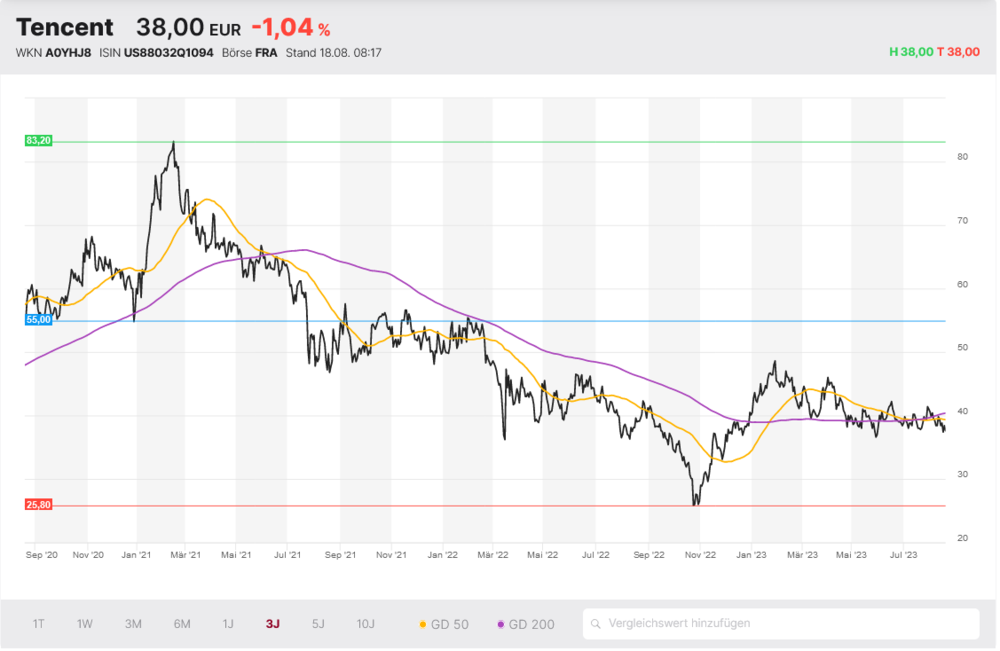The width and height of the screenshot is (1000, 651).
Task: Switch chart to 6M range
Action: (182, 625)
